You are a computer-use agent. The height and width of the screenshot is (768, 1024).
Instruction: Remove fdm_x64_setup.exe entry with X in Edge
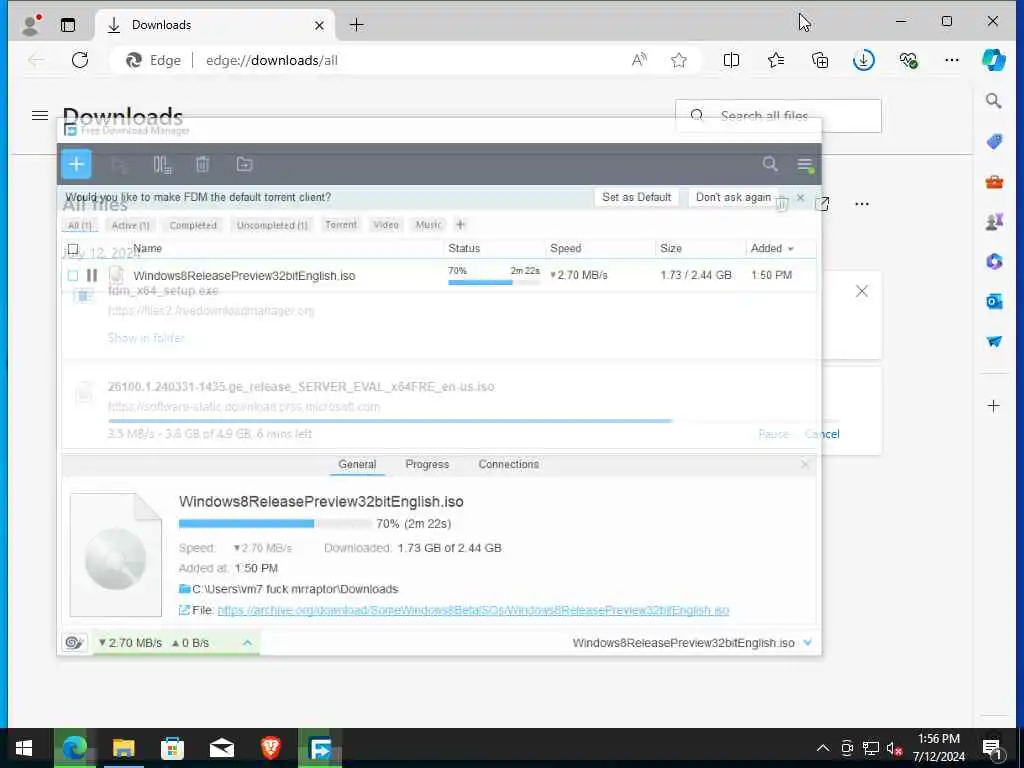(x=862, y=291)
